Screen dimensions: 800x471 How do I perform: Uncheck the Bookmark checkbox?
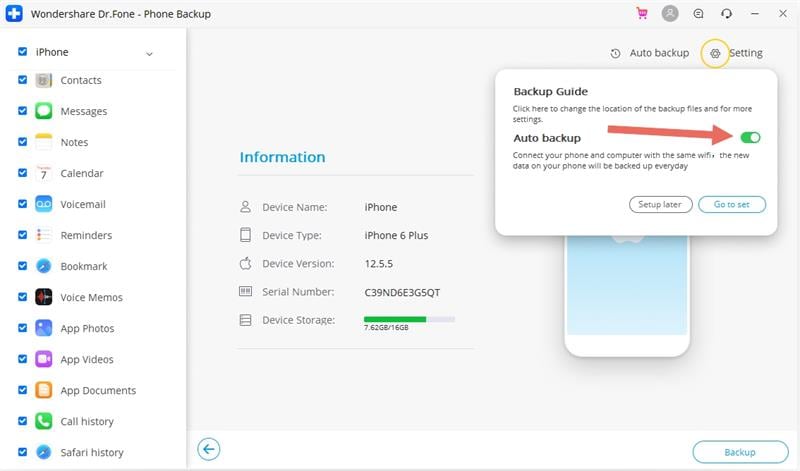[22, 266]
